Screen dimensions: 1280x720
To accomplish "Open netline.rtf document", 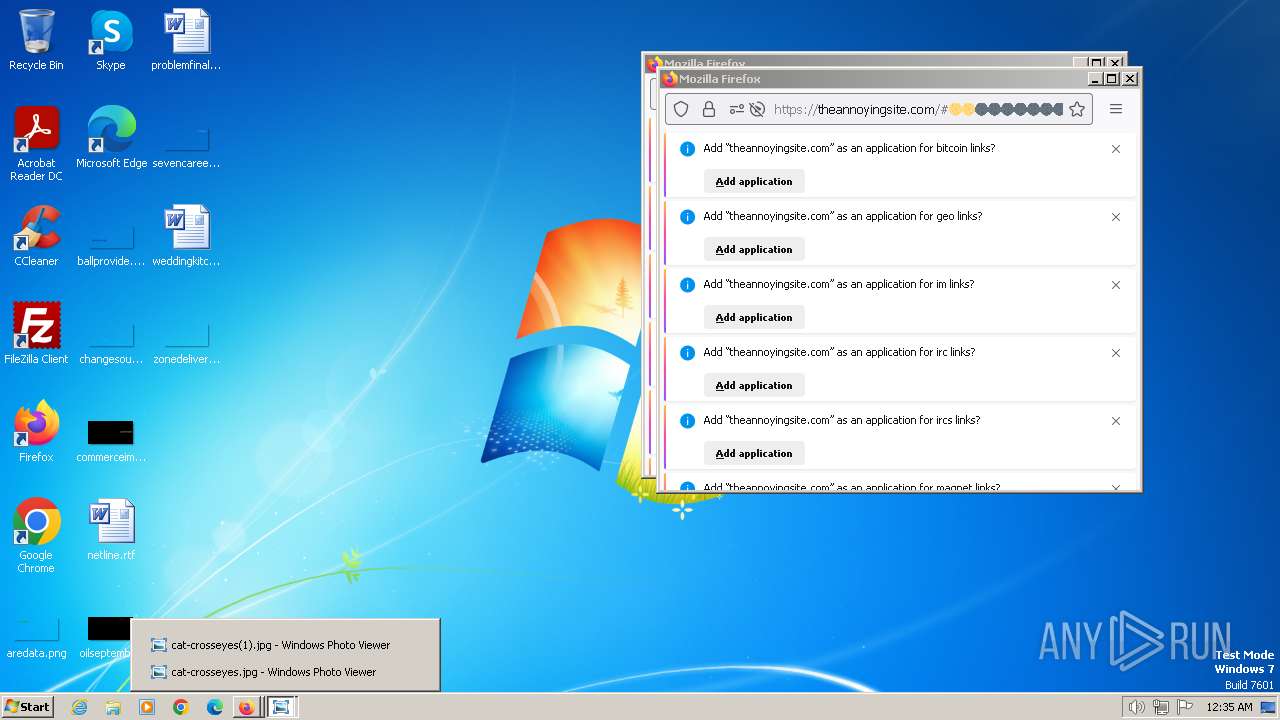I will pos(111,530).
